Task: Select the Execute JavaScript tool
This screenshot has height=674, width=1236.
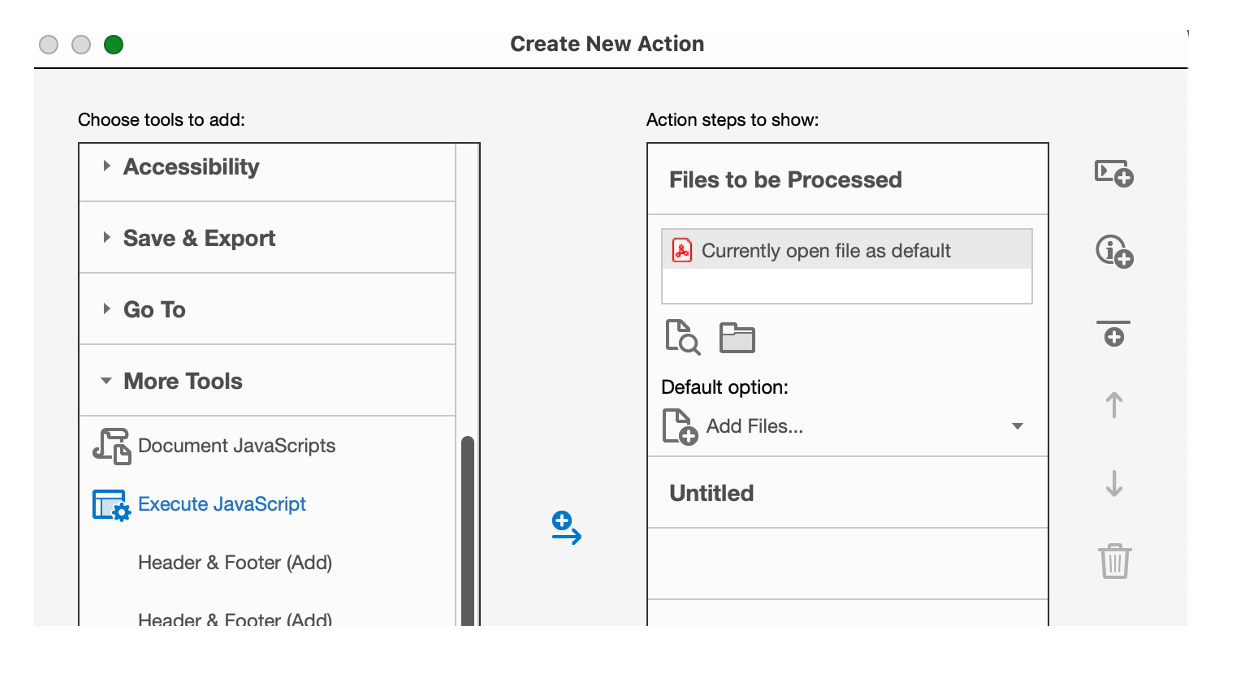Action: point(222,504)
